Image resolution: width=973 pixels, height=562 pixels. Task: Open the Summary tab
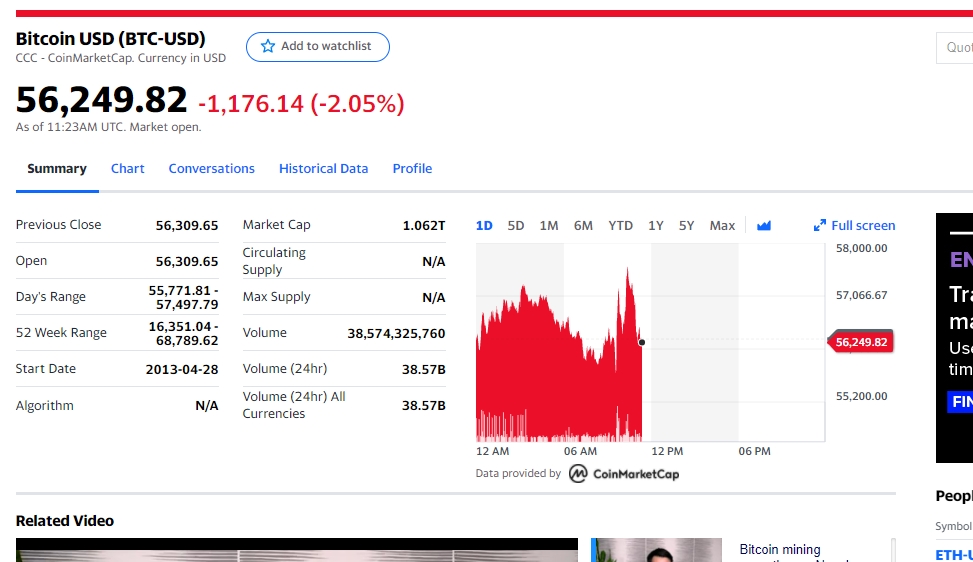(x=57, y=169)
